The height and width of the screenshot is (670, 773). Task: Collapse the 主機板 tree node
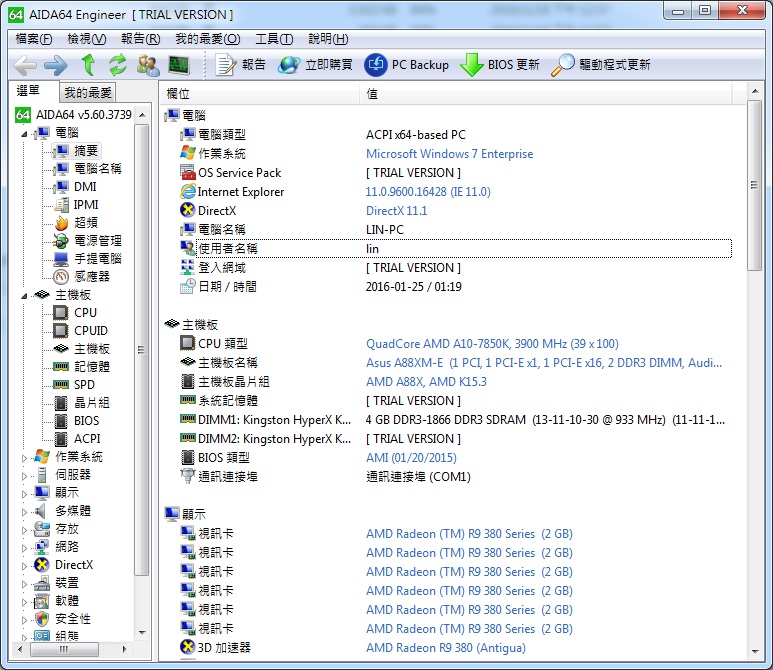point(24,296)
